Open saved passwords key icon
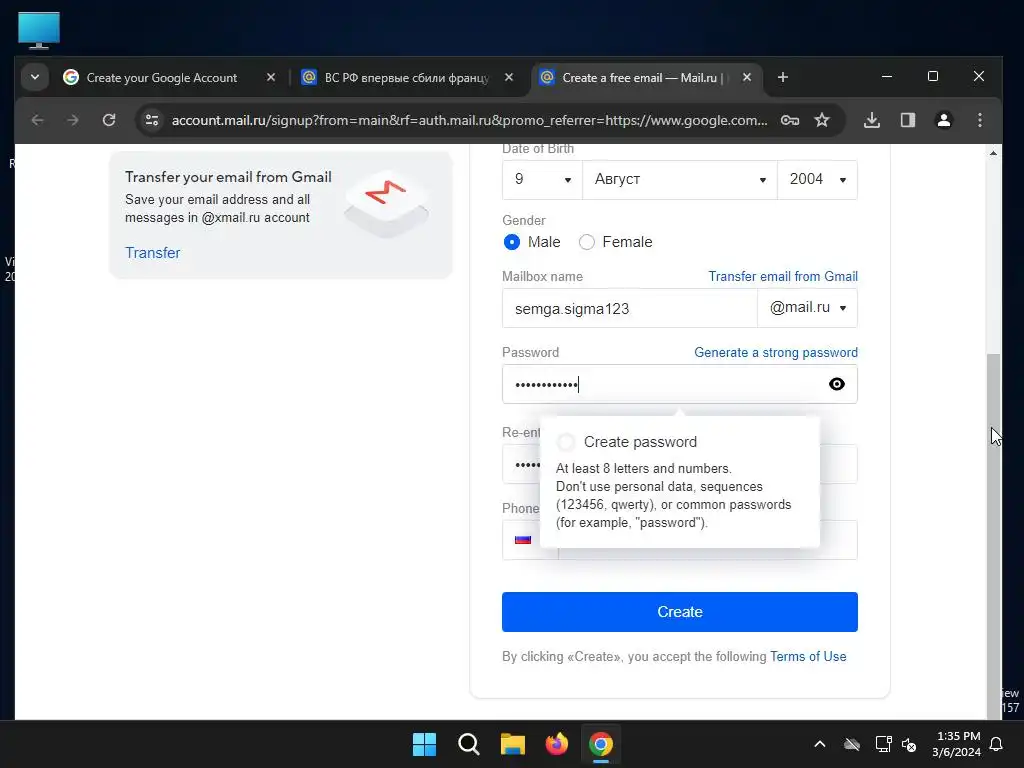1024x768 pixels. tap(790, 120)
